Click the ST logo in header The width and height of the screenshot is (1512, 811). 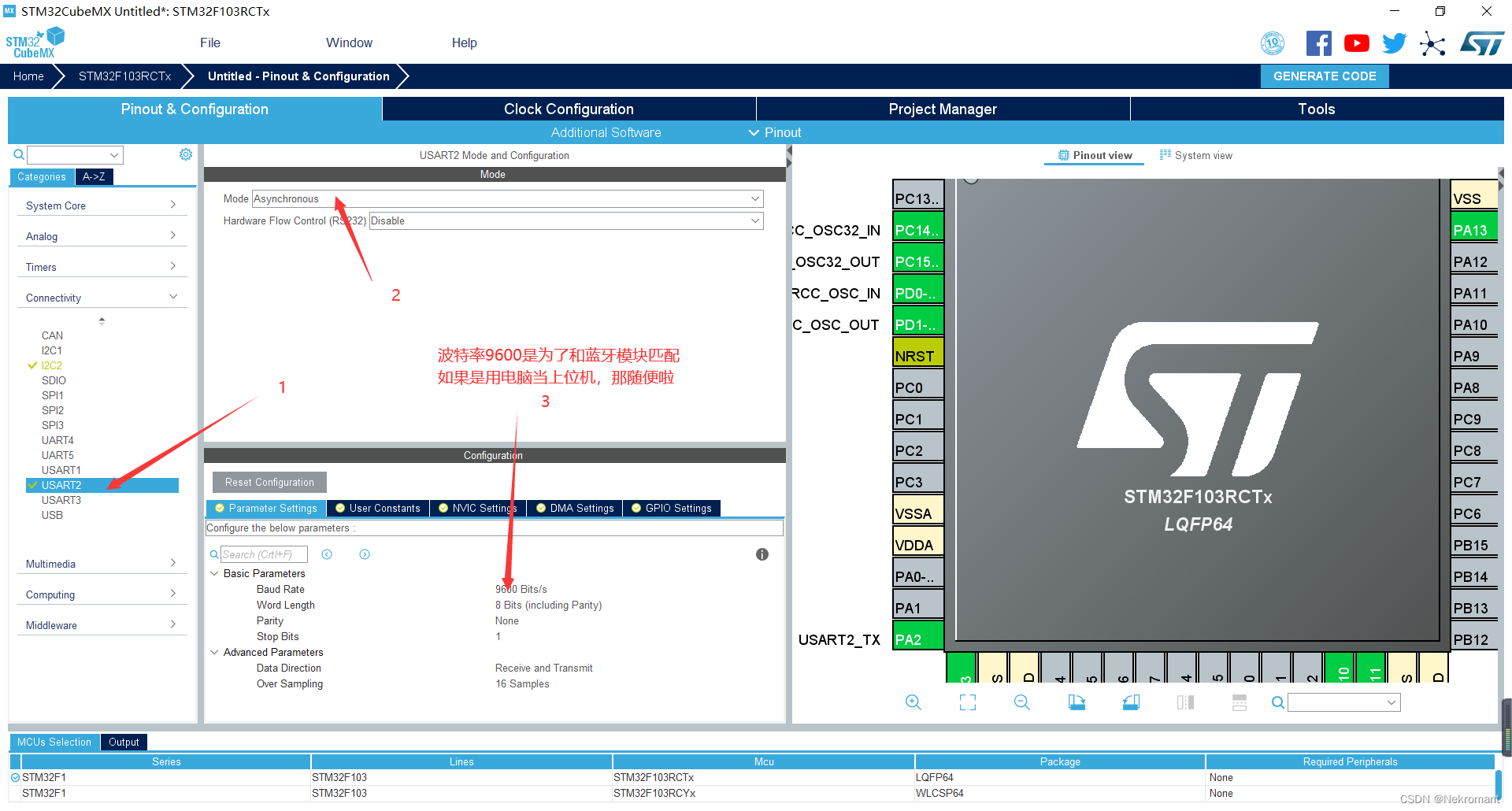[x=1482, y=43]
